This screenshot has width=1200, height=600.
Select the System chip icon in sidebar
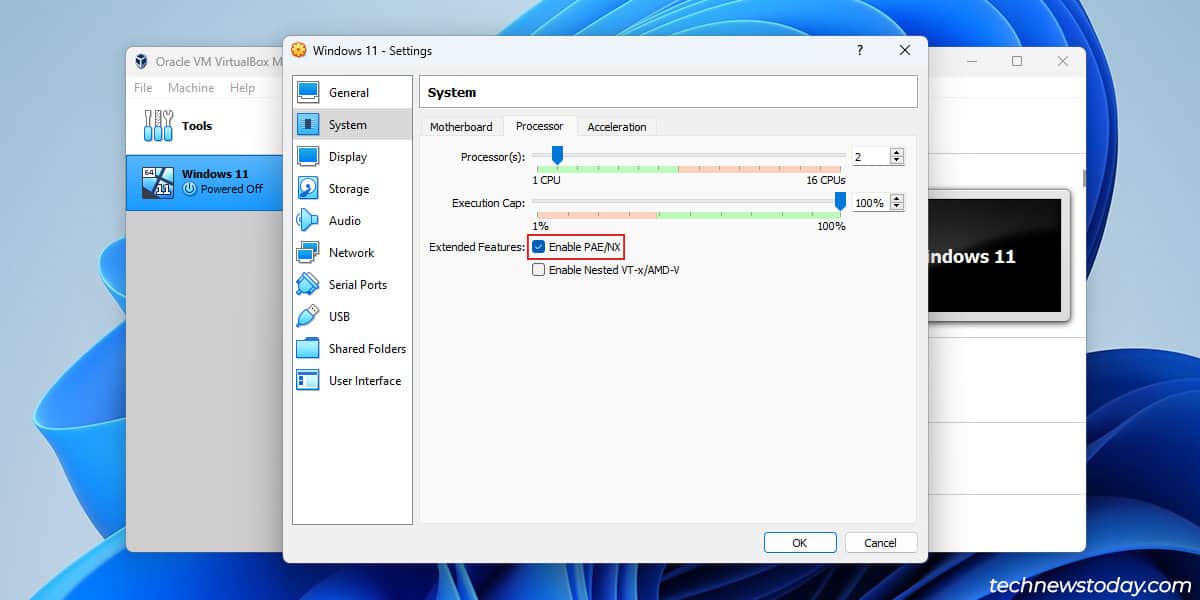(308, 124)
